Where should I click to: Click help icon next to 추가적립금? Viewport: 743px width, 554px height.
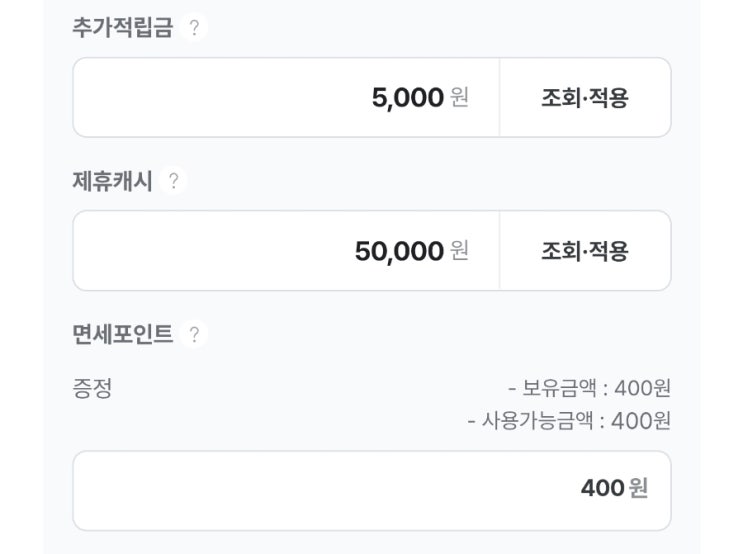tap(194, 28)
